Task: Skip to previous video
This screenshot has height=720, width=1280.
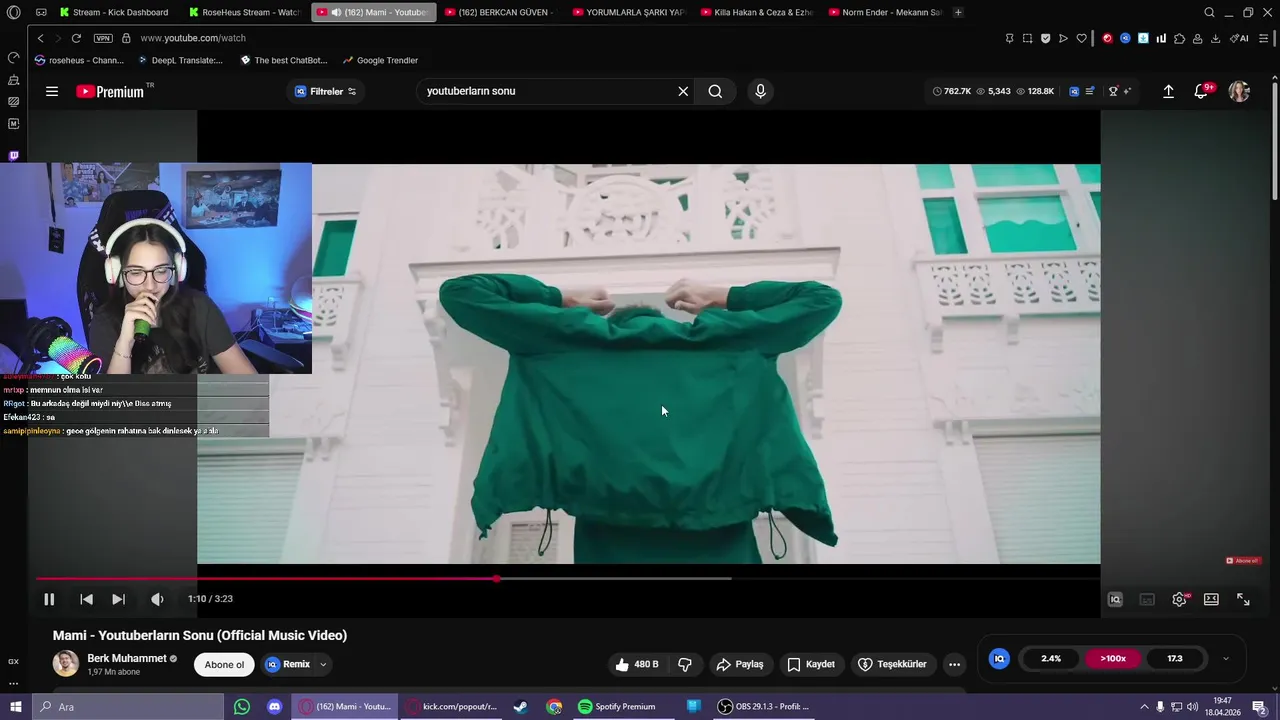Action: [x=86, y=599]
